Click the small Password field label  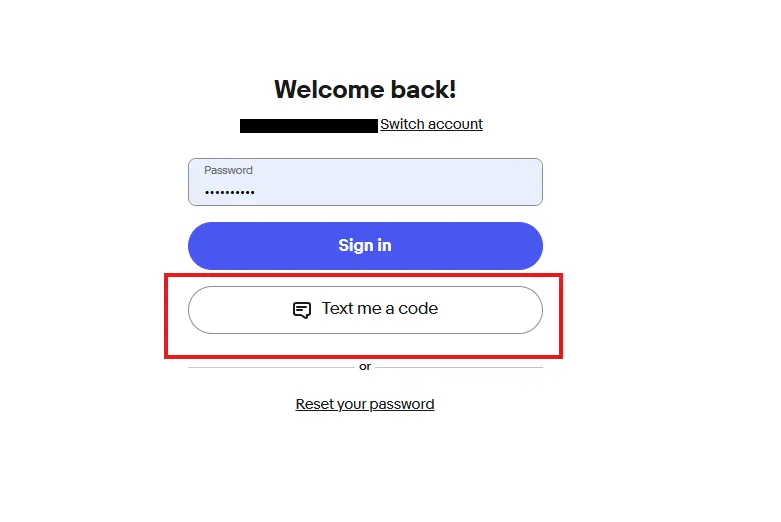[x=228, y=170]
